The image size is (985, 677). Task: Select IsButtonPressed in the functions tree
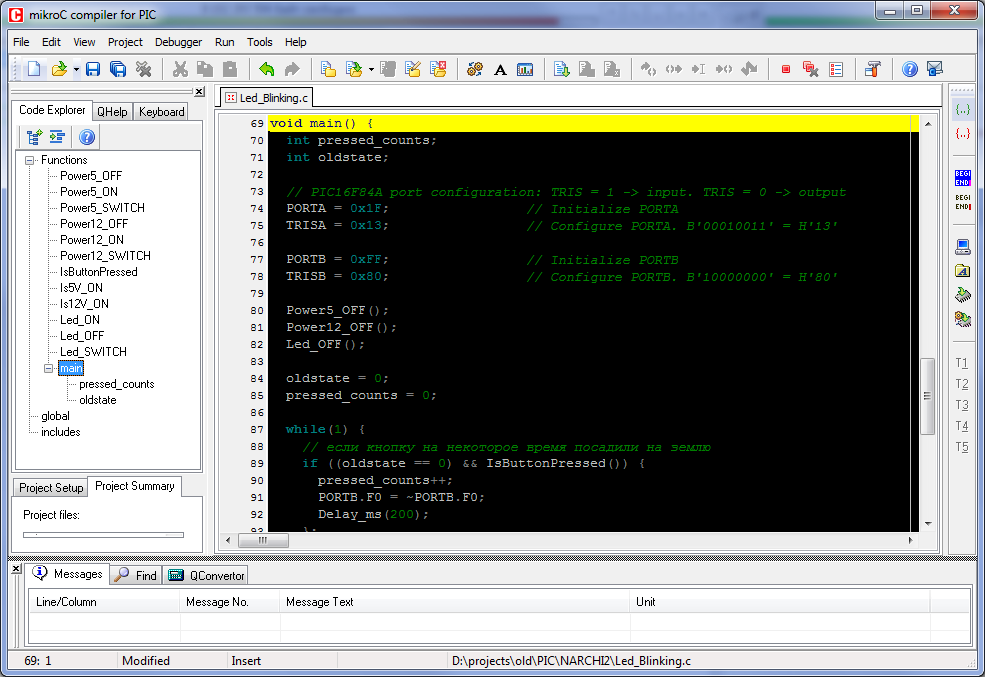pos(99,272)
